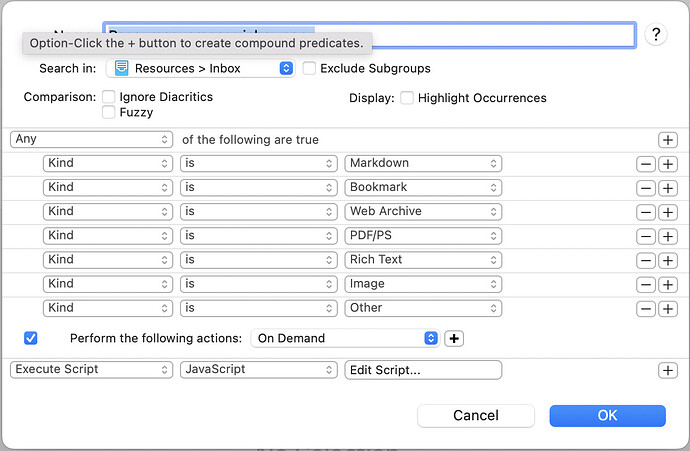Open the PDF/PS value dropdown
Screen dimensions: 690x451
tap(423, 236)
